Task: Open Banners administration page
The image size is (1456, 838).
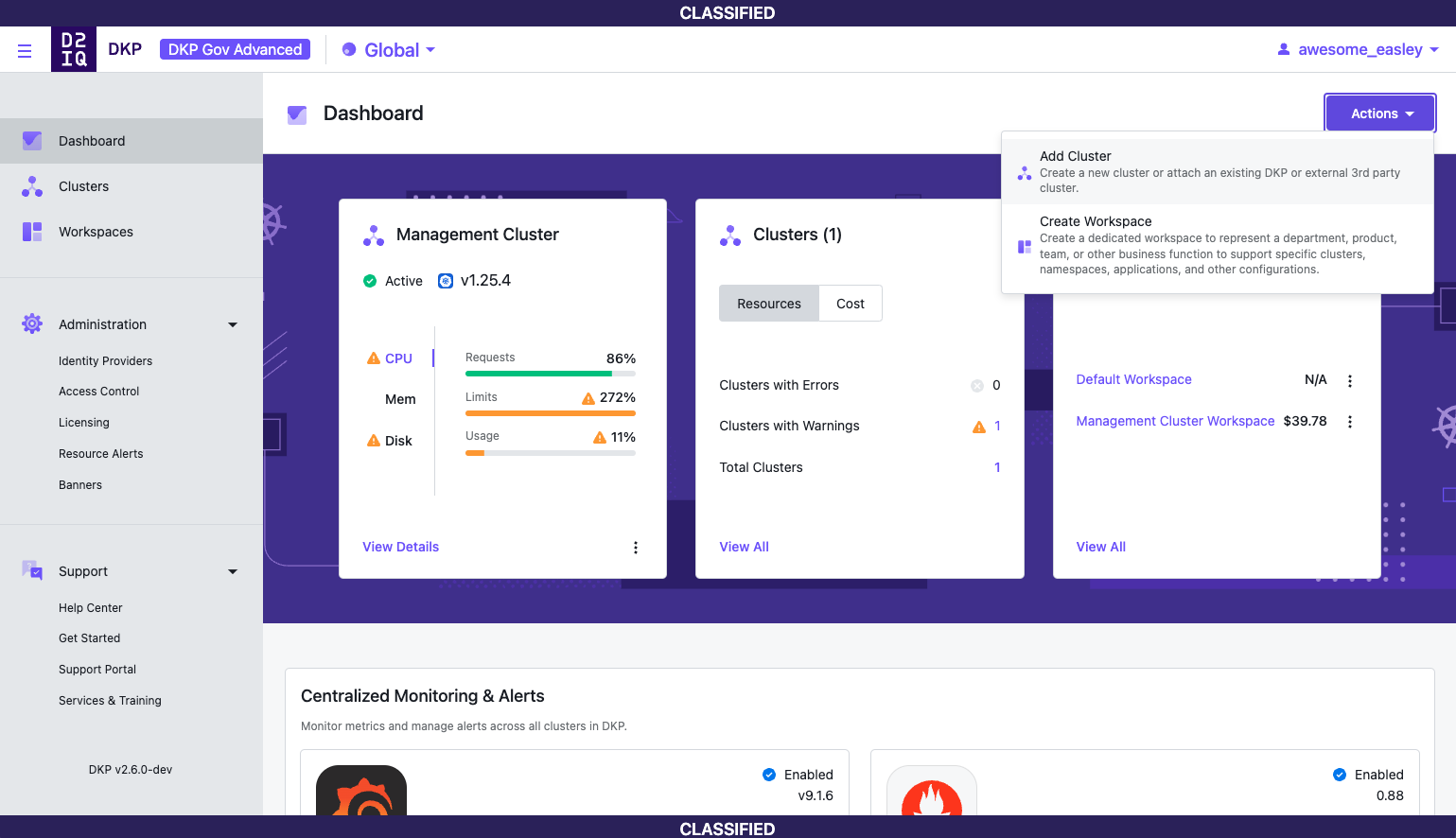Action: 80,485
